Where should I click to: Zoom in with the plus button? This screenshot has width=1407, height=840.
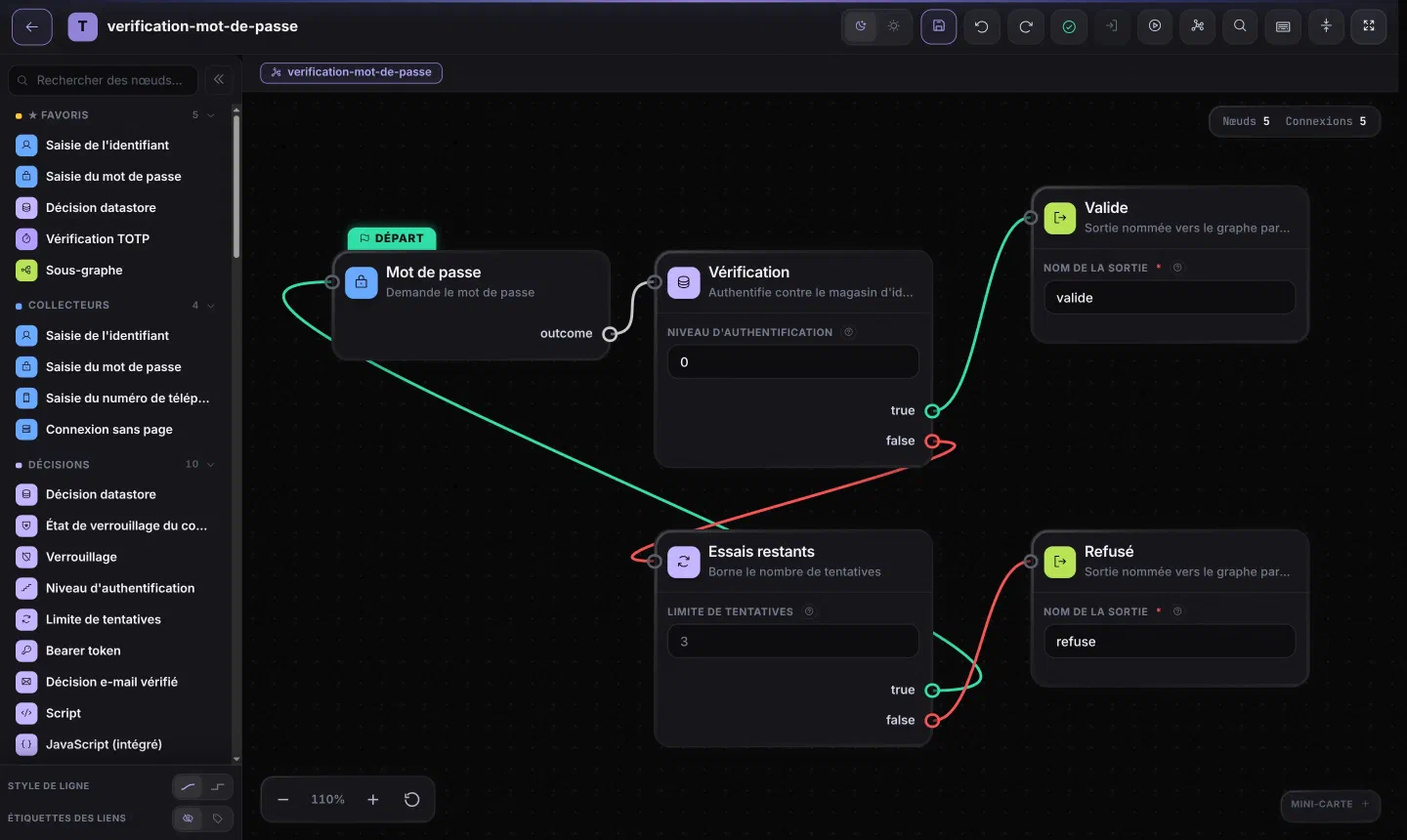point(373,799)
